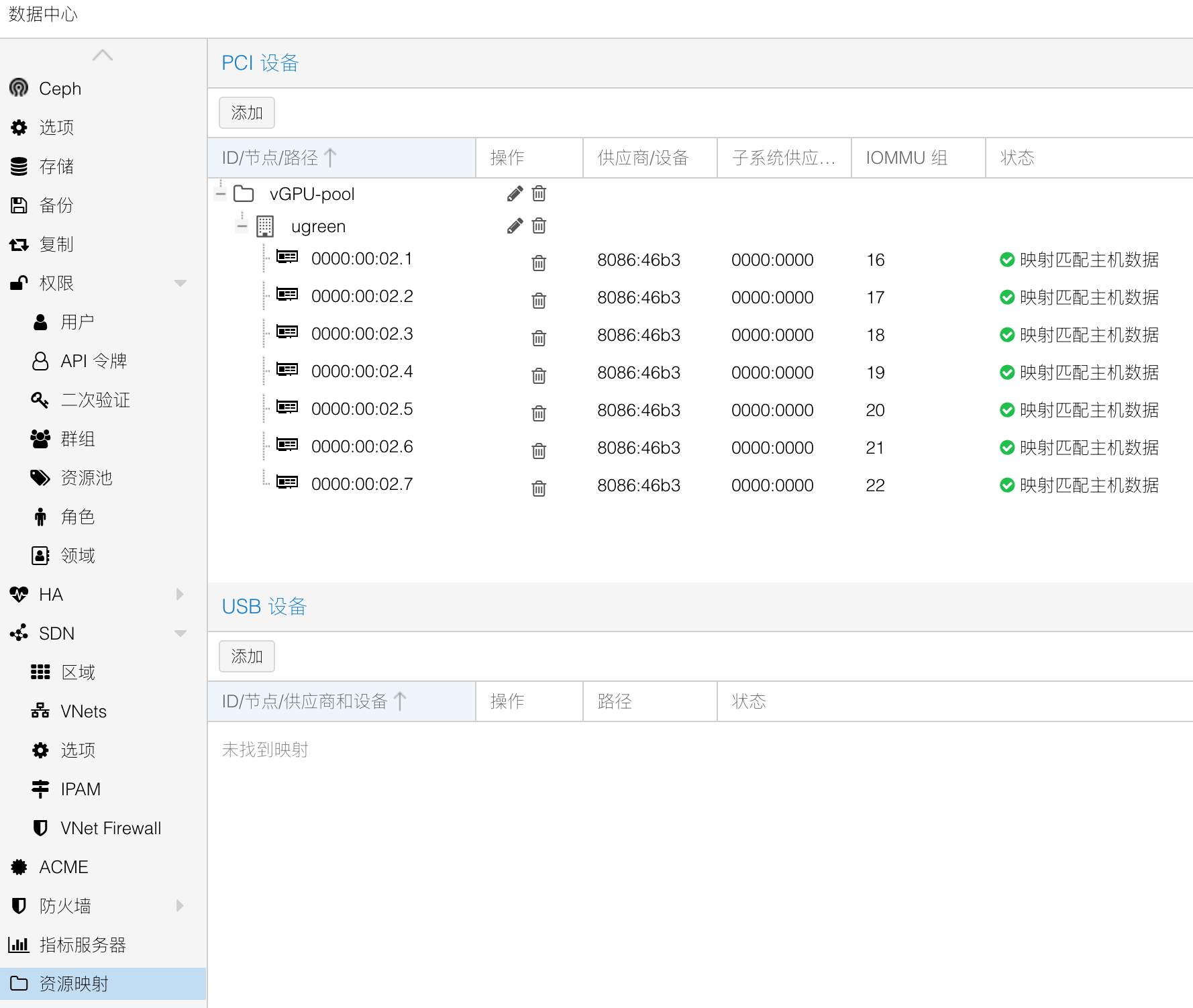Open the 备份 (Backup) section icon
The width and height of the screenshot is (1193, 1008).
tap(18, 205)
